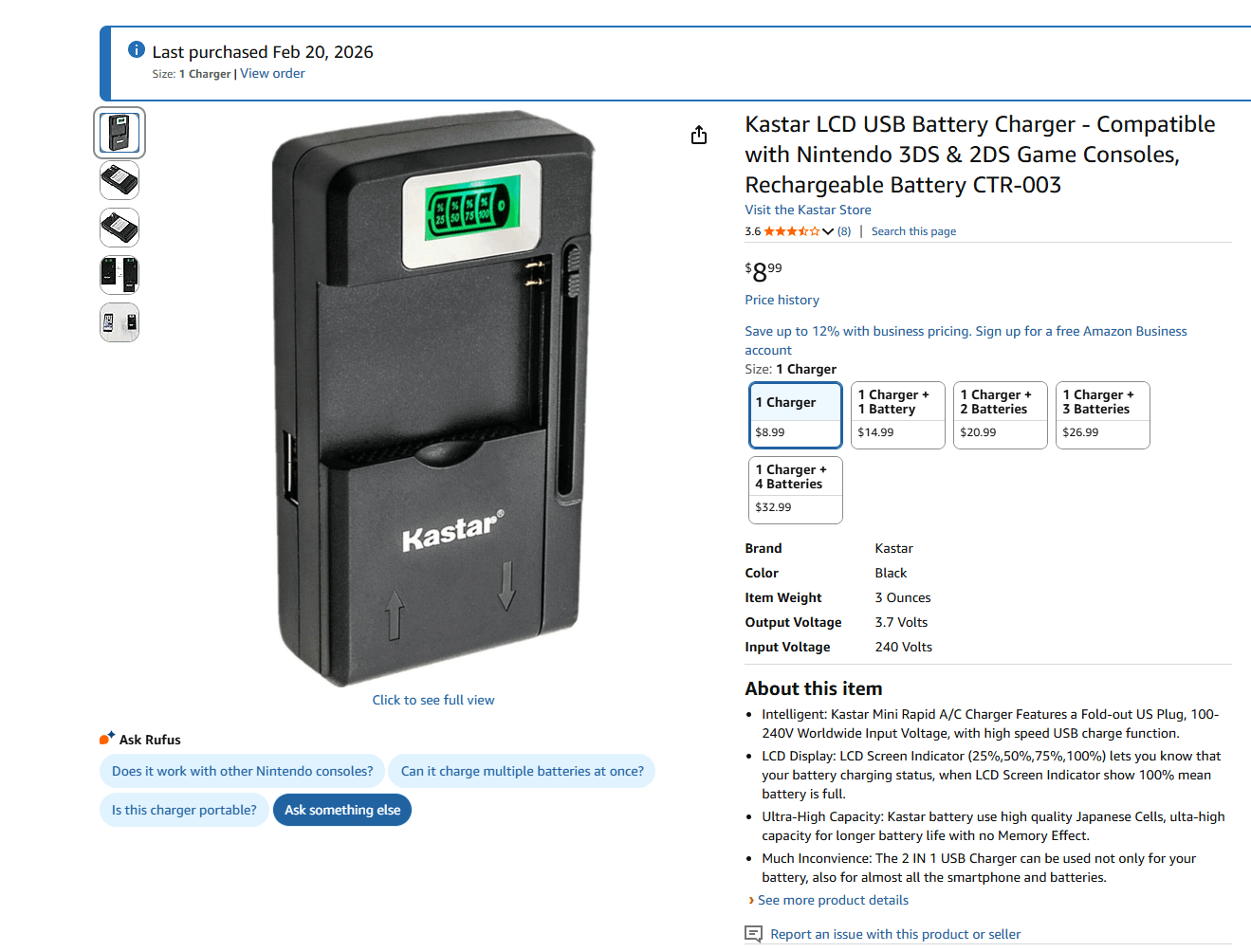Viewport: 1251px width, 952px height.
Task: Choose the 1 Charger + 1 Battery option
Action: point(898,415)
